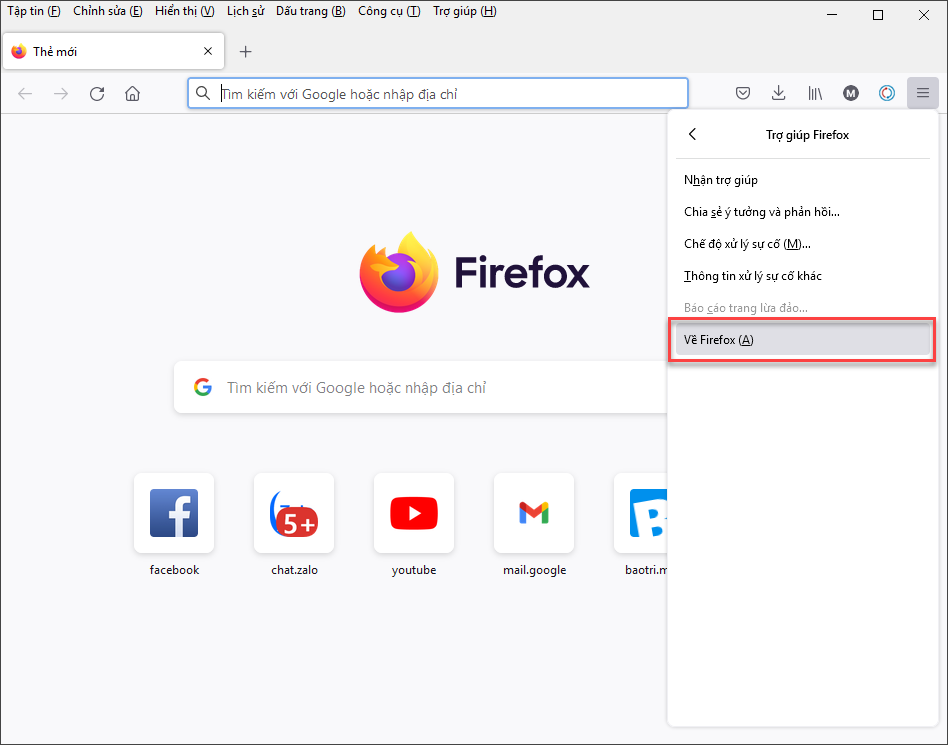
Task: Go to the home page icon
Action: coord(132,94)
